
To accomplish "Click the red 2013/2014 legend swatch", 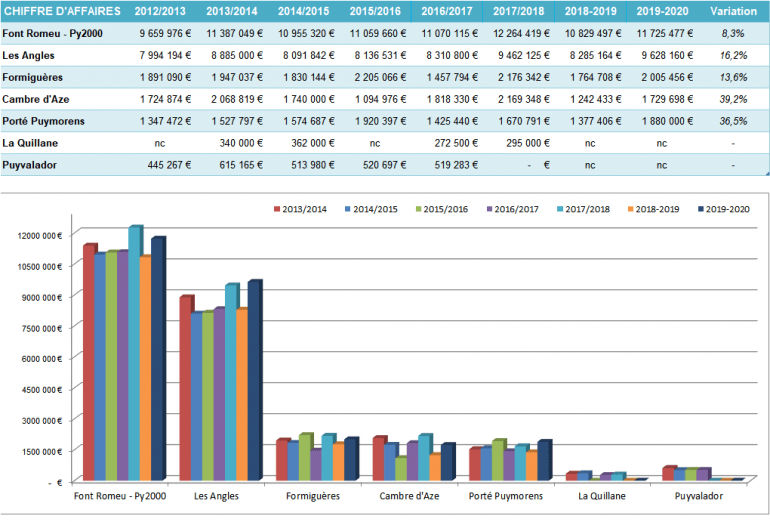I will coord(278,209).
